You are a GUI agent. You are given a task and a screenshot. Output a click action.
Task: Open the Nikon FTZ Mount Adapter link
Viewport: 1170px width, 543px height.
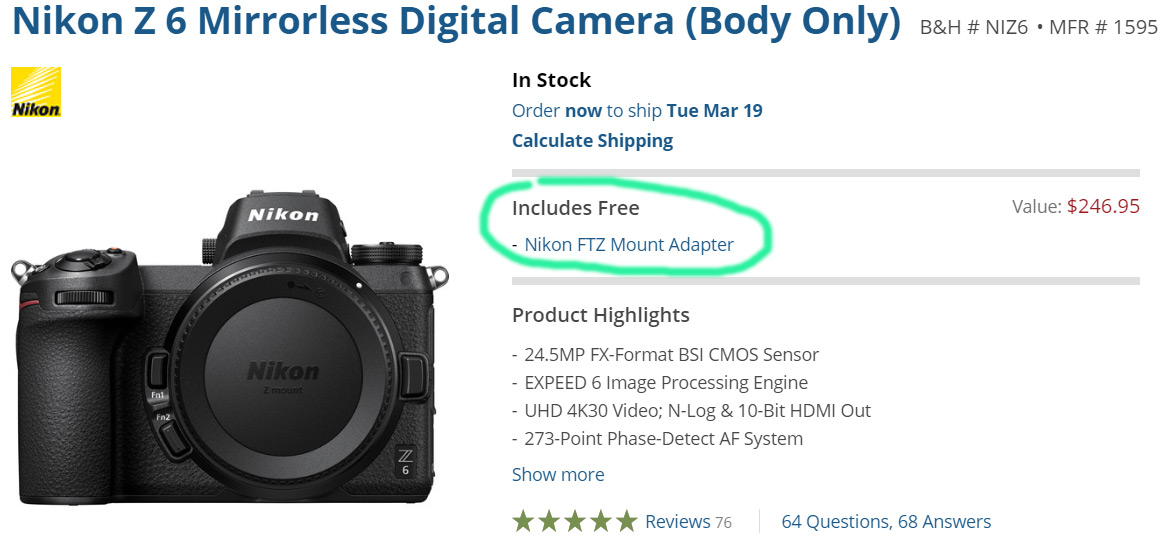coord(629,245)
